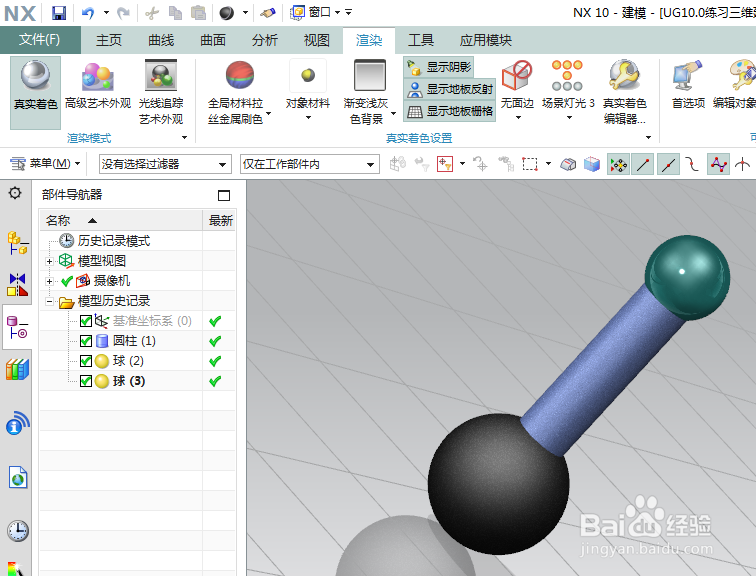Image resolution: width=756 pixels, height=576 pixels.
Task: Select the black sphere in viewport
Action: (x=499, y=484)
